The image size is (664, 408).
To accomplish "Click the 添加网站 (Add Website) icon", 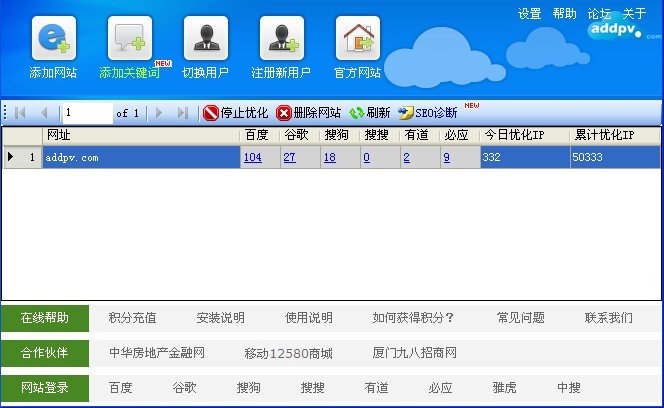I will click(x=54, y=38).
